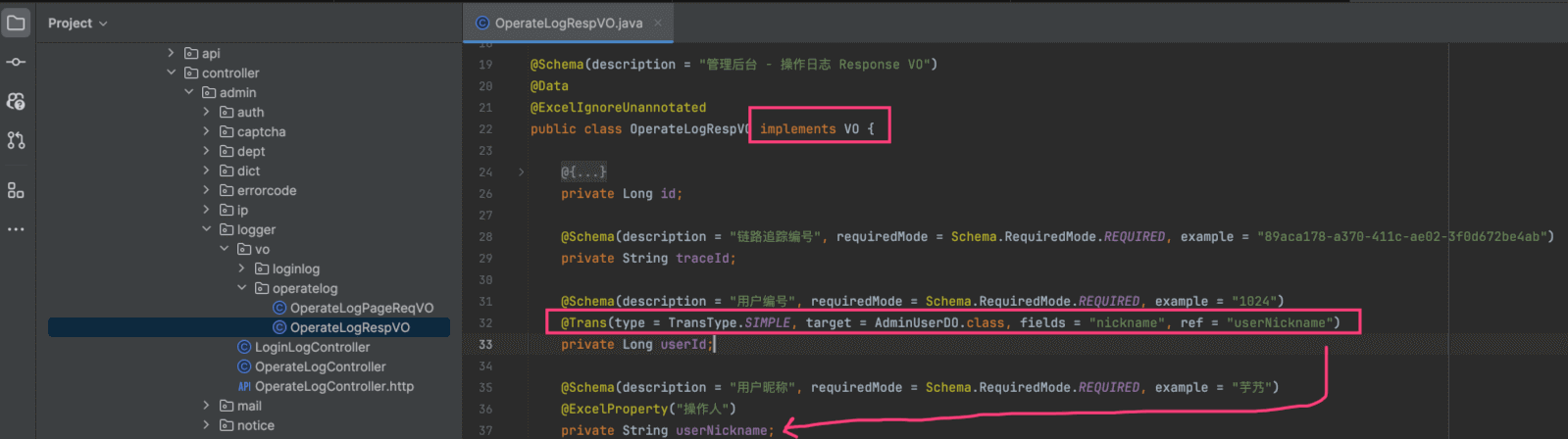Viewport: 1568px width, 439px height.
Task: Expand the loginlog folder
Action: 241,268
